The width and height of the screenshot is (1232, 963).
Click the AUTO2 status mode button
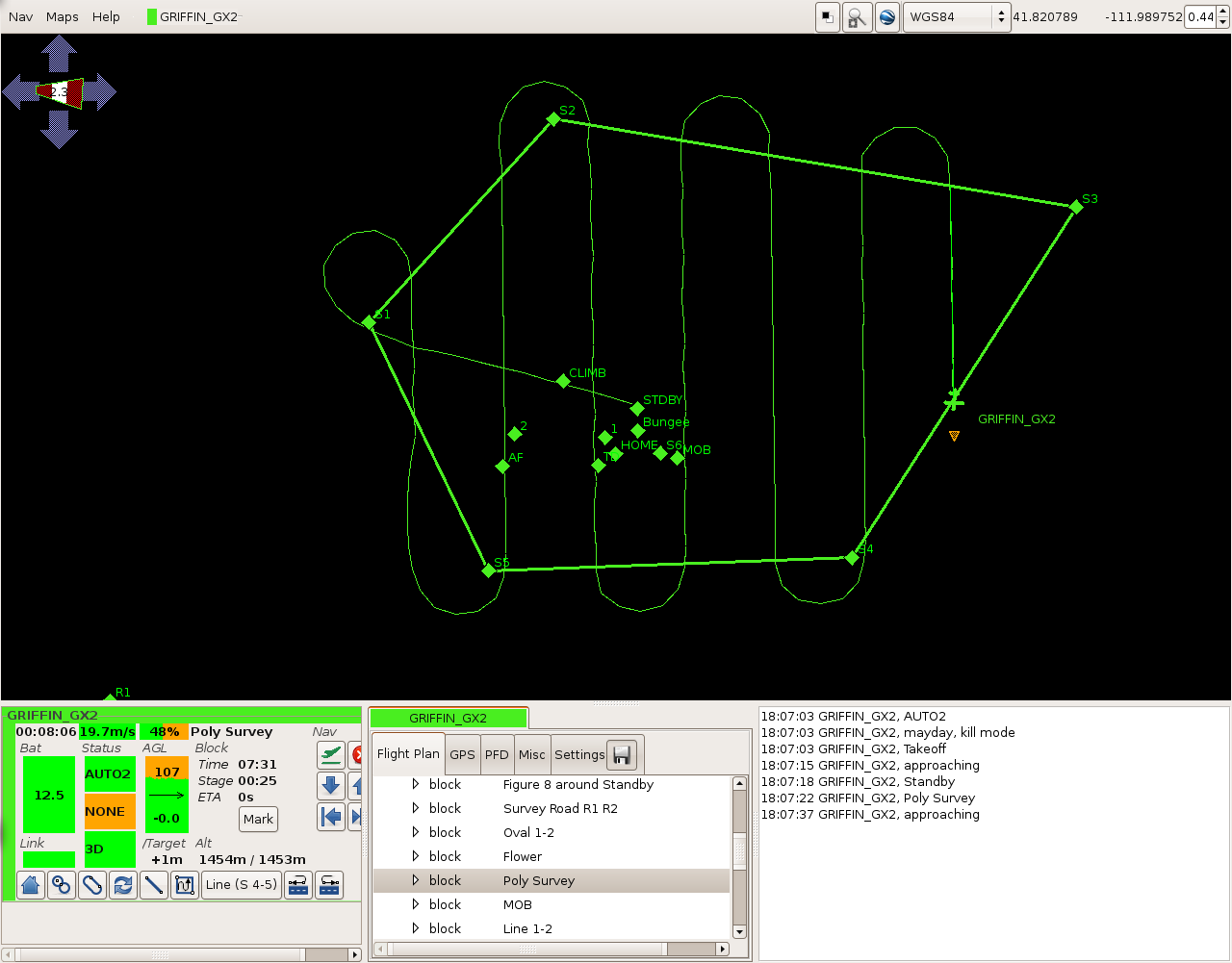pos(109,774)
